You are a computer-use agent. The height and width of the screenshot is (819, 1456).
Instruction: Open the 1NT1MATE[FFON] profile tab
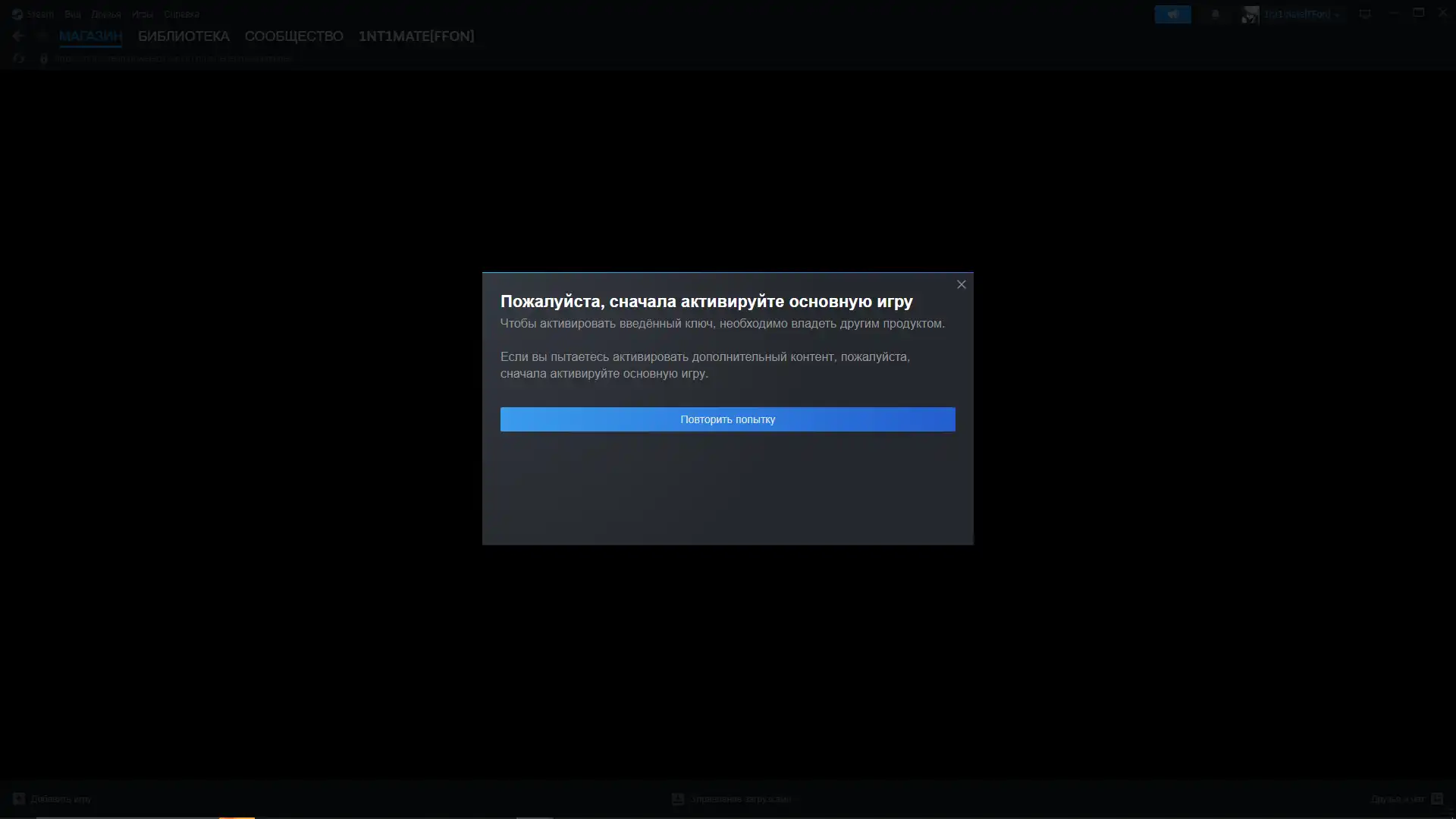click(416, 36)
